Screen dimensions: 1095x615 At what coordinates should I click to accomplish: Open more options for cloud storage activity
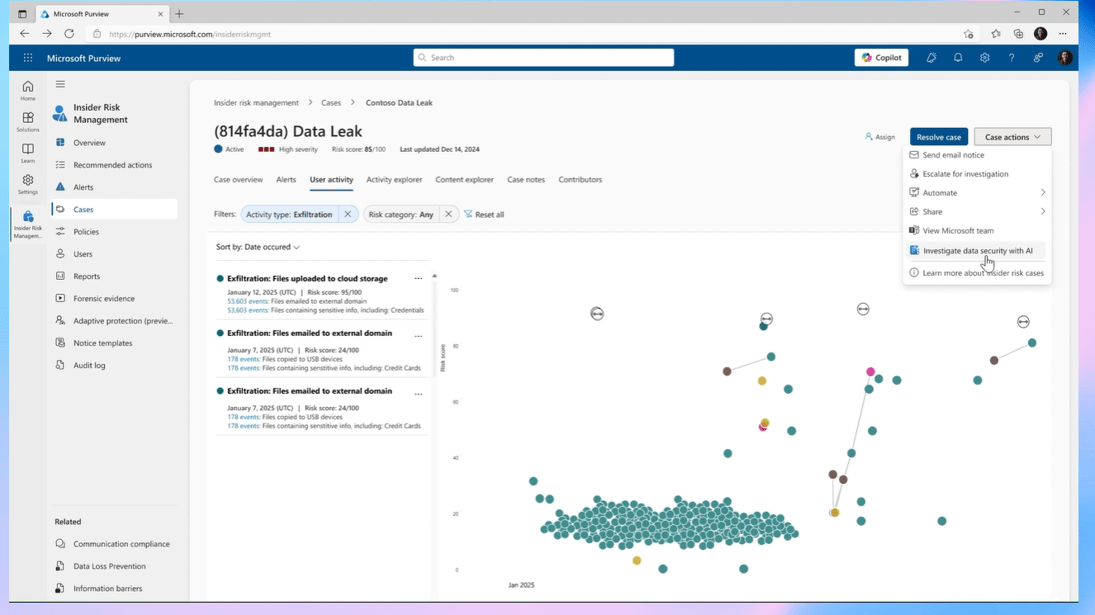[418, 279]
